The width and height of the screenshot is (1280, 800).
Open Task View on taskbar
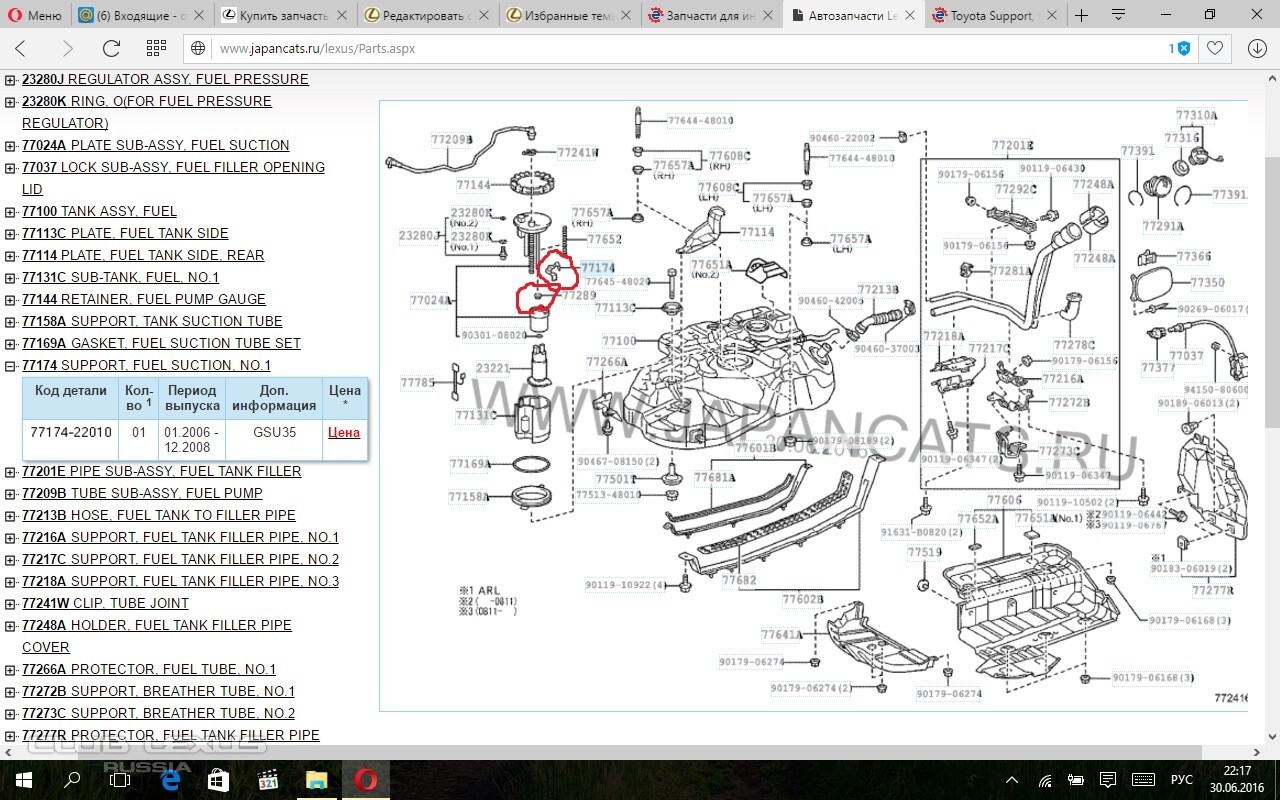pyautogui.click(x=120, y=780)
